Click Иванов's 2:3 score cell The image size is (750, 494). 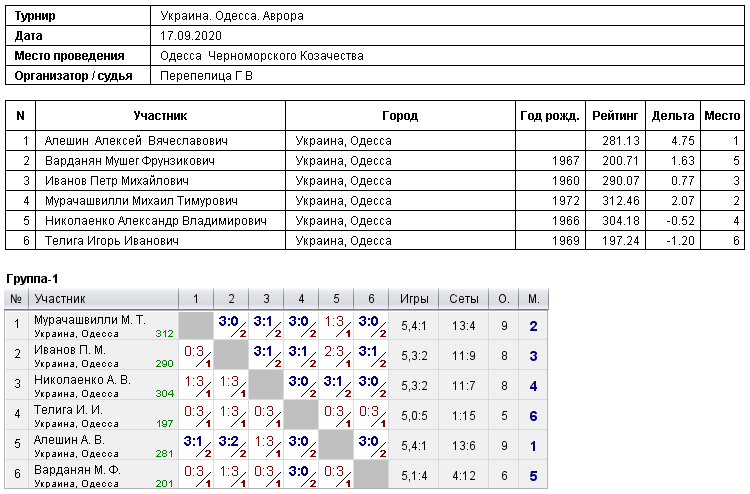pos(336,356)
